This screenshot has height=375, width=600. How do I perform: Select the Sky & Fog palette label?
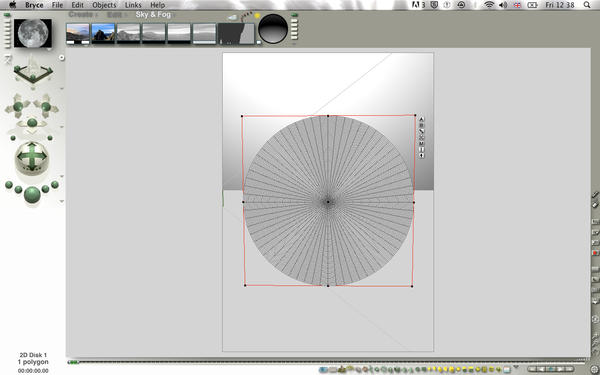[153, 15]
